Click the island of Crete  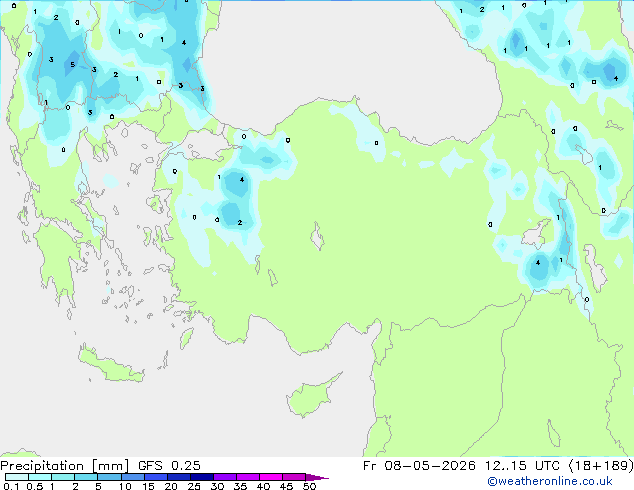111,364
